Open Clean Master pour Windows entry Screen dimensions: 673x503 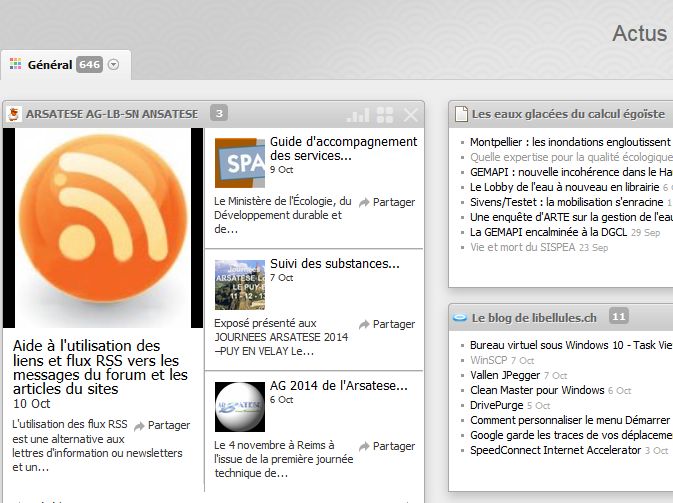[537, 390]
